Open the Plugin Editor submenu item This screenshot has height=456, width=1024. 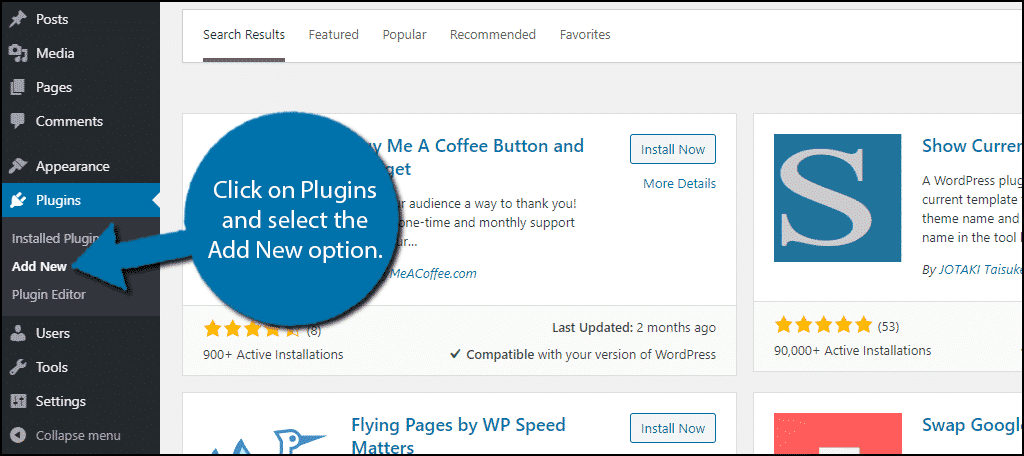49,295
